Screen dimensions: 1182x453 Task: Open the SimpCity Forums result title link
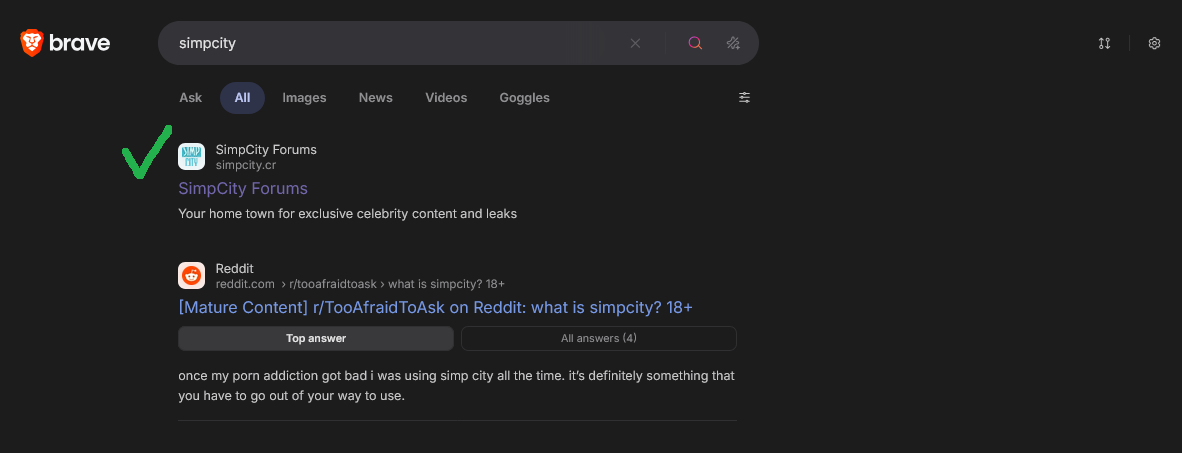(243, 188)
